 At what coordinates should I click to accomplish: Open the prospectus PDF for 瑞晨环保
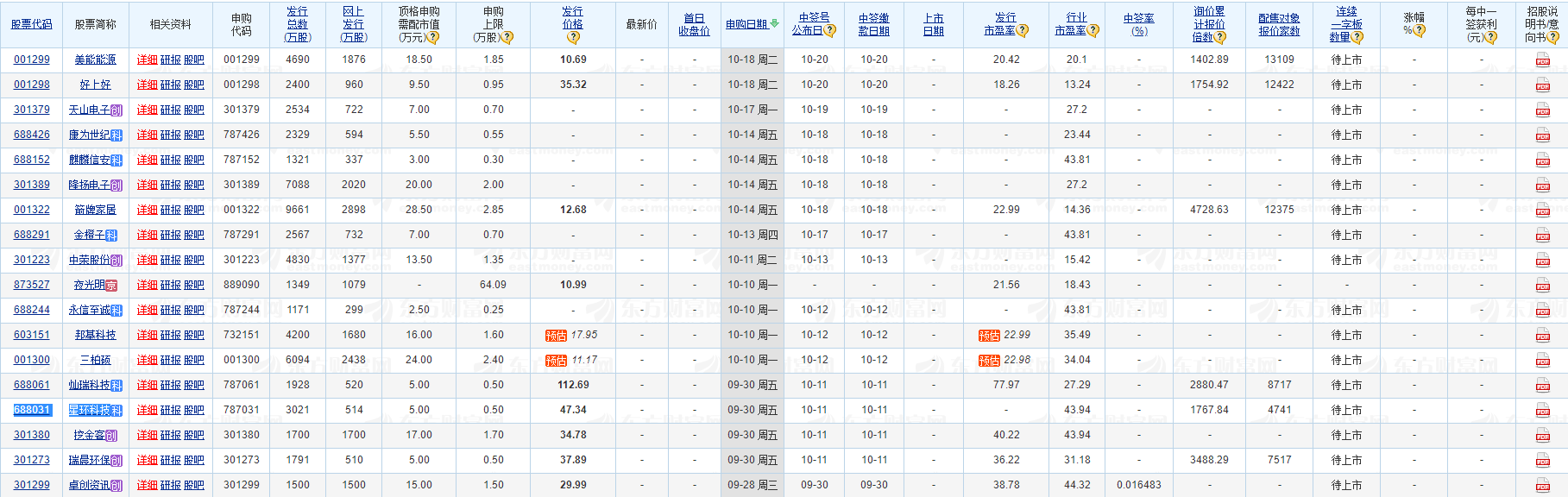pyautogui.click(x=1542, y=461)
